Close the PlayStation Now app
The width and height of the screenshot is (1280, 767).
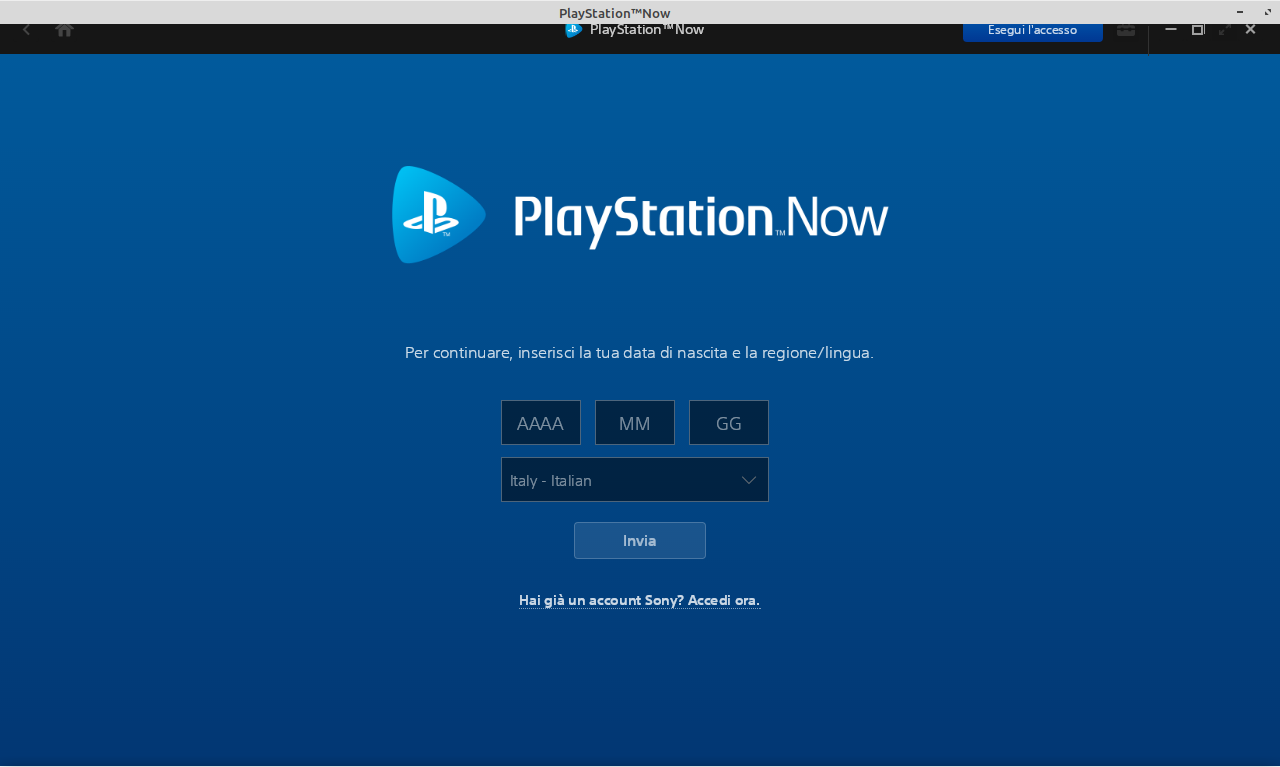[x=1250, y=30]
